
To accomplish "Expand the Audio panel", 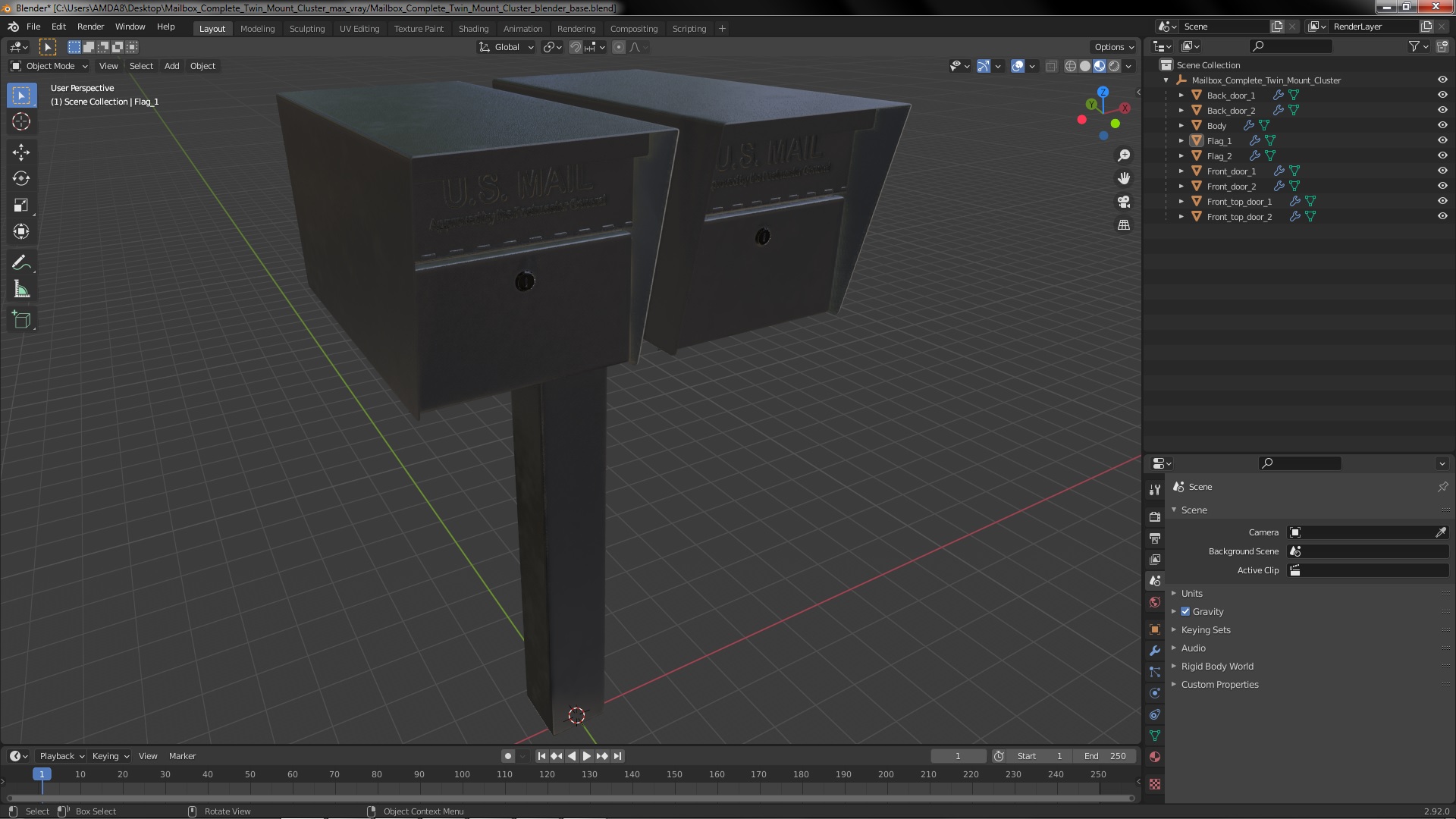I will tap(1193, 648).
